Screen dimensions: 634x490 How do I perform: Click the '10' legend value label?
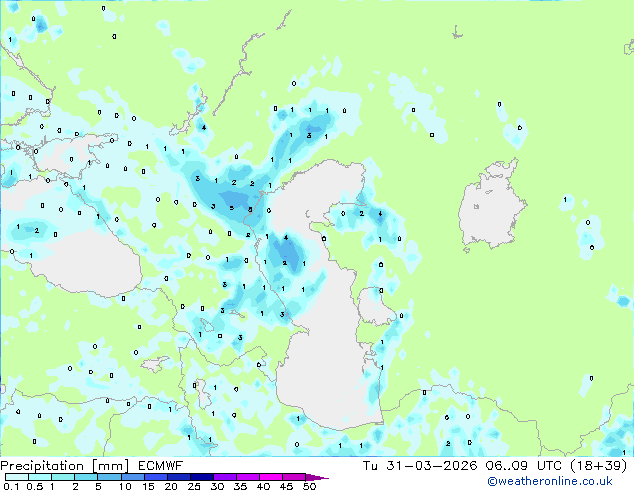[x=125, y=486]
